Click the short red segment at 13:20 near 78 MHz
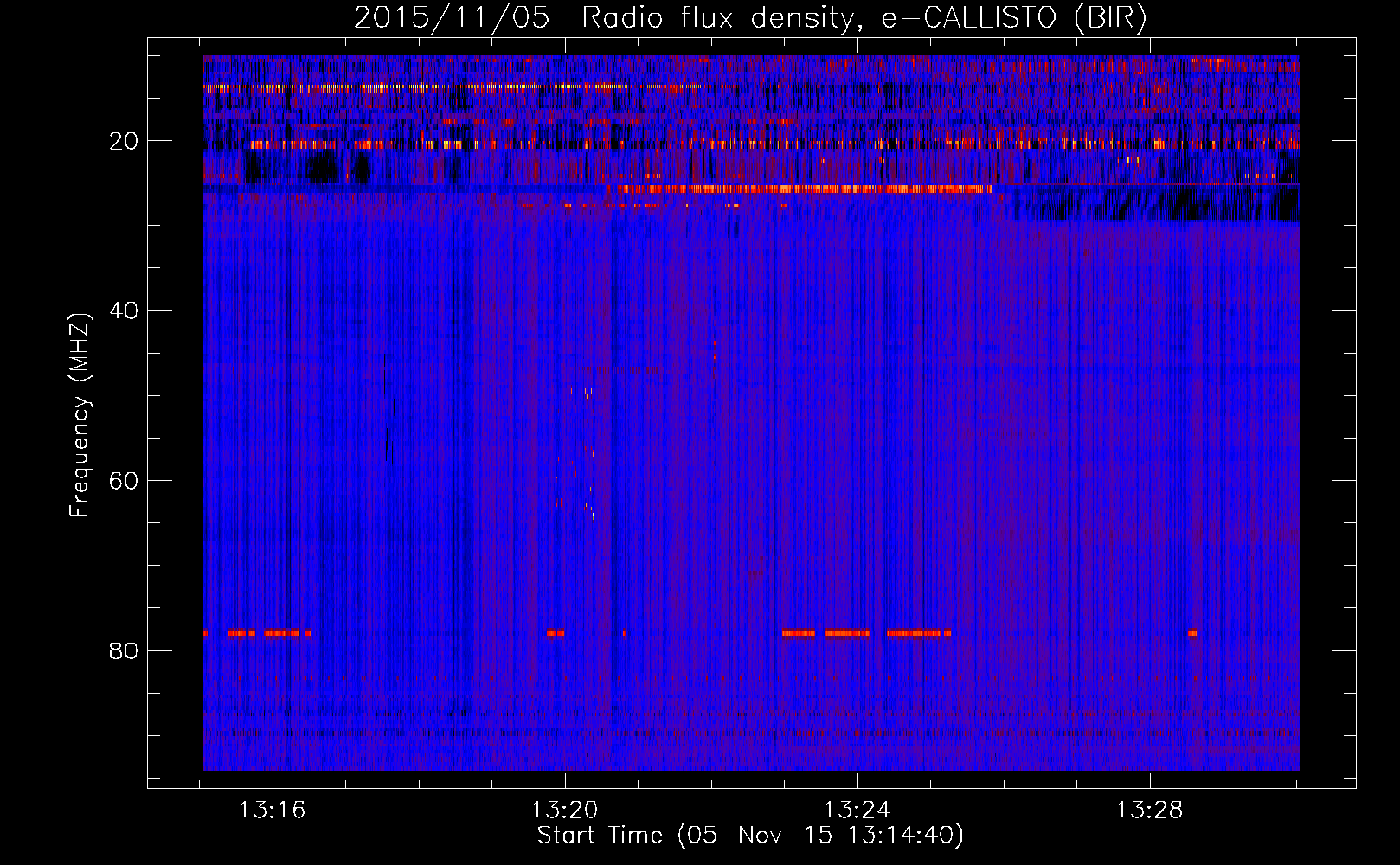 556,633
